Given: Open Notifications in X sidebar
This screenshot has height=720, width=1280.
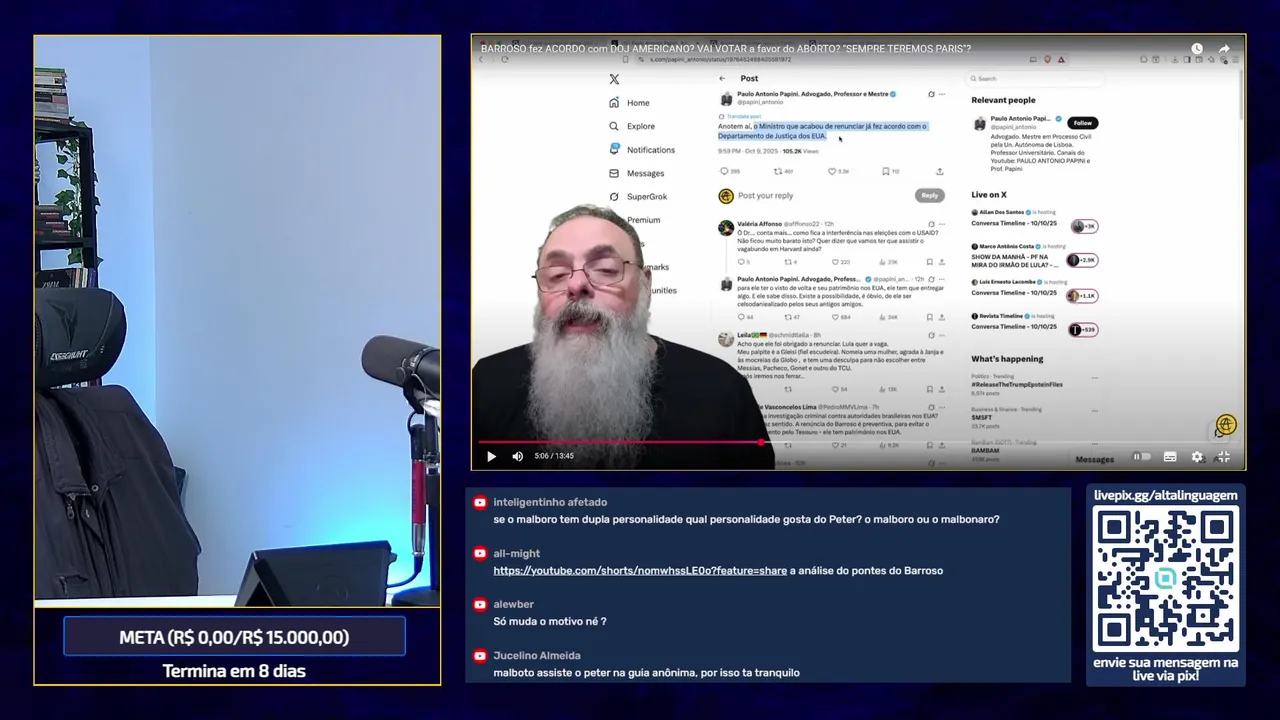Looking at the screenshot, I should [x=642, y=150].
